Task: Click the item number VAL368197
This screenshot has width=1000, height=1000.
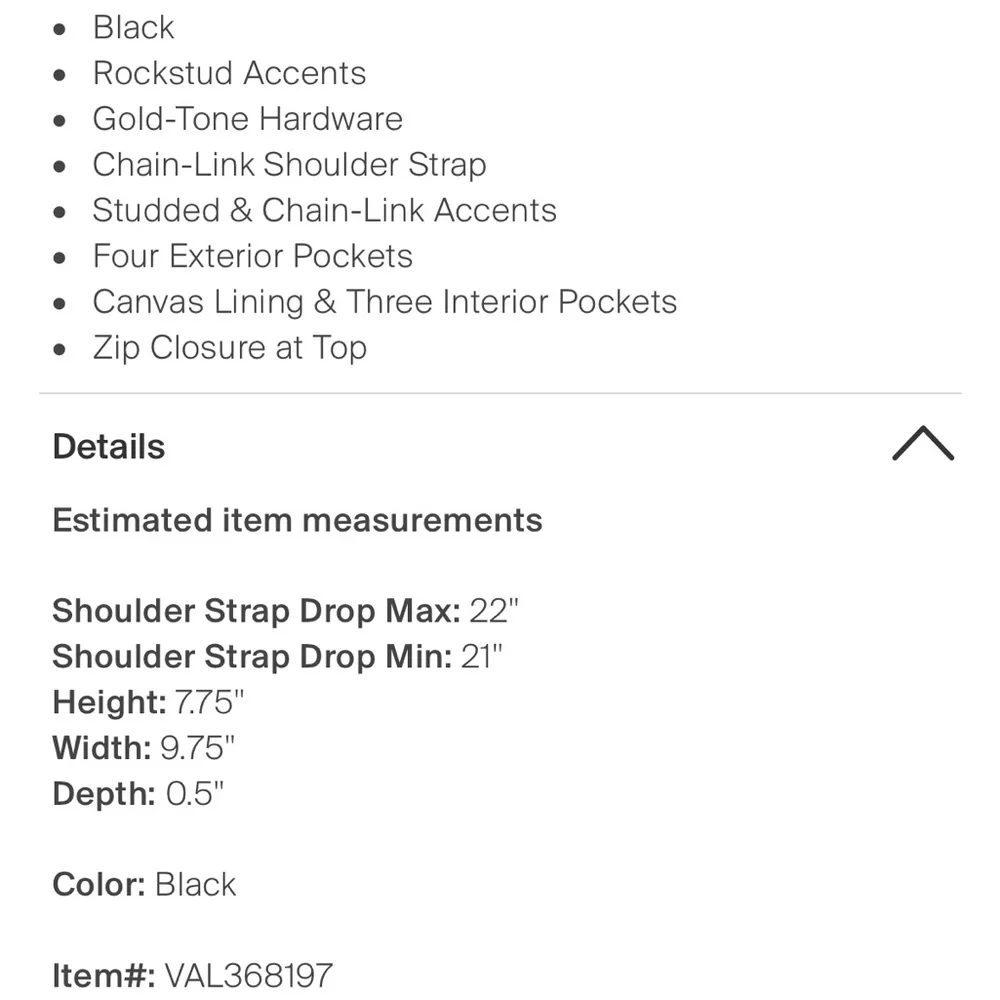Action: point(249,975)
